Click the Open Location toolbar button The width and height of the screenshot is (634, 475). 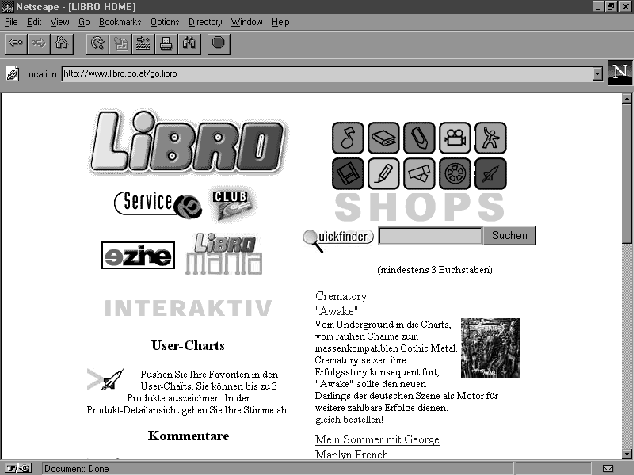tap(143, 44)
